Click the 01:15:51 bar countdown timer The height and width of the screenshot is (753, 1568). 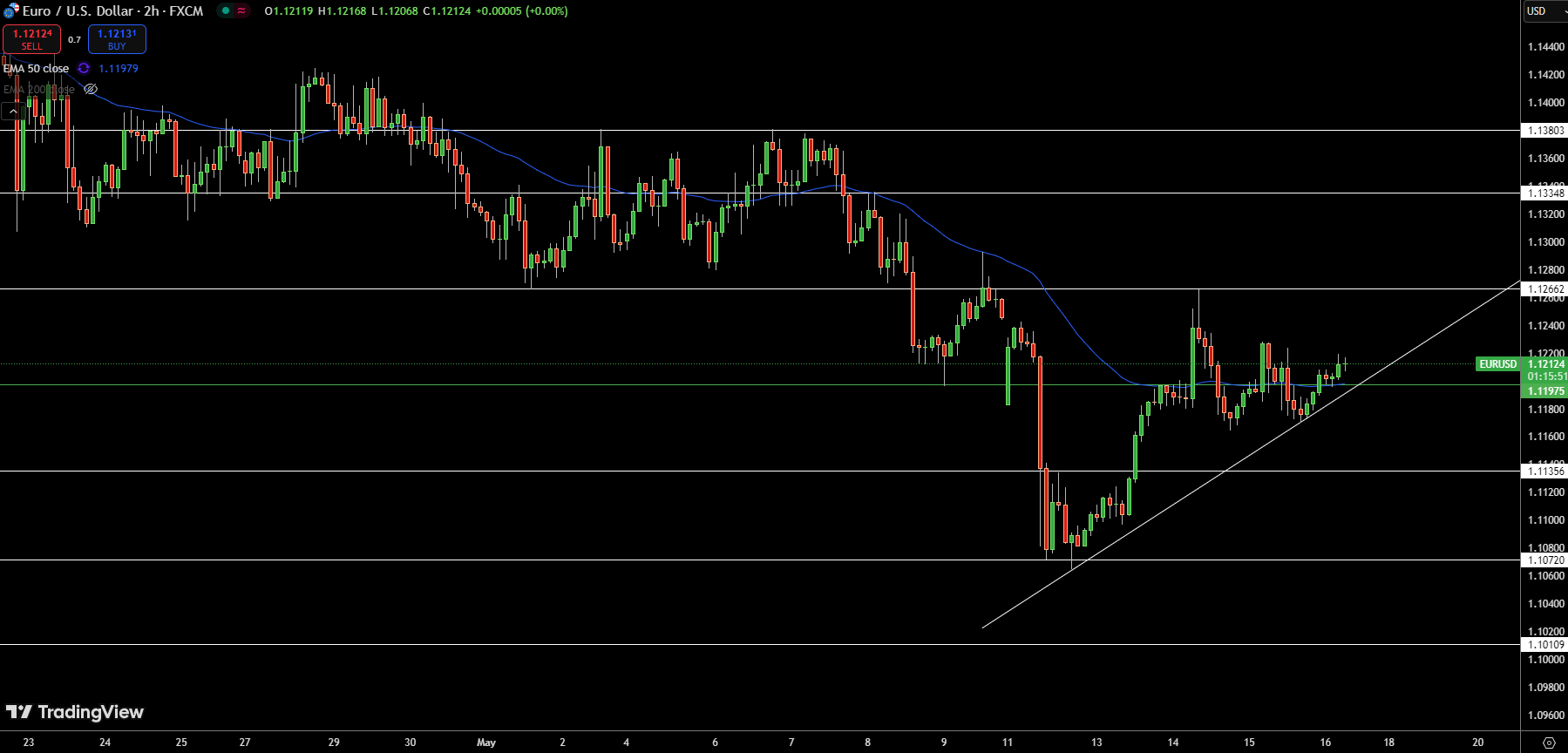click(x=1545, y=376)
